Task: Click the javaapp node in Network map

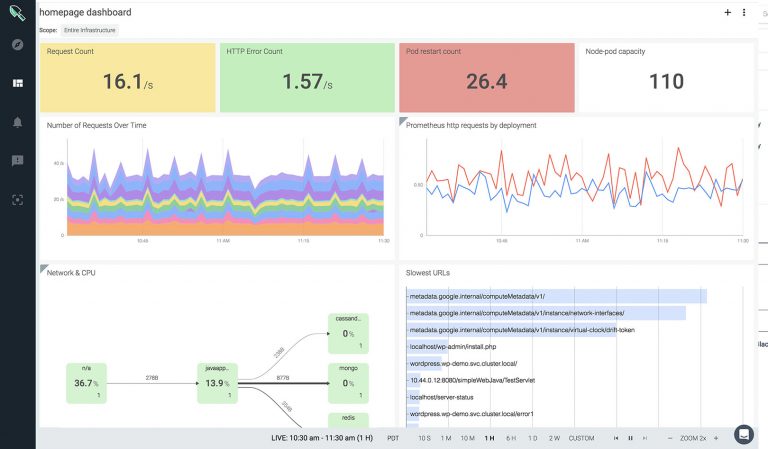Action: 214,382
